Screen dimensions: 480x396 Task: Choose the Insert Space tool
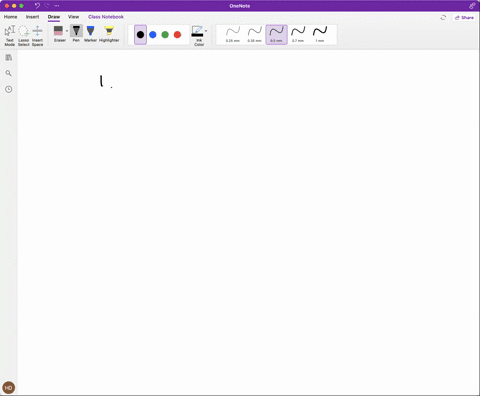pos(37,35)
